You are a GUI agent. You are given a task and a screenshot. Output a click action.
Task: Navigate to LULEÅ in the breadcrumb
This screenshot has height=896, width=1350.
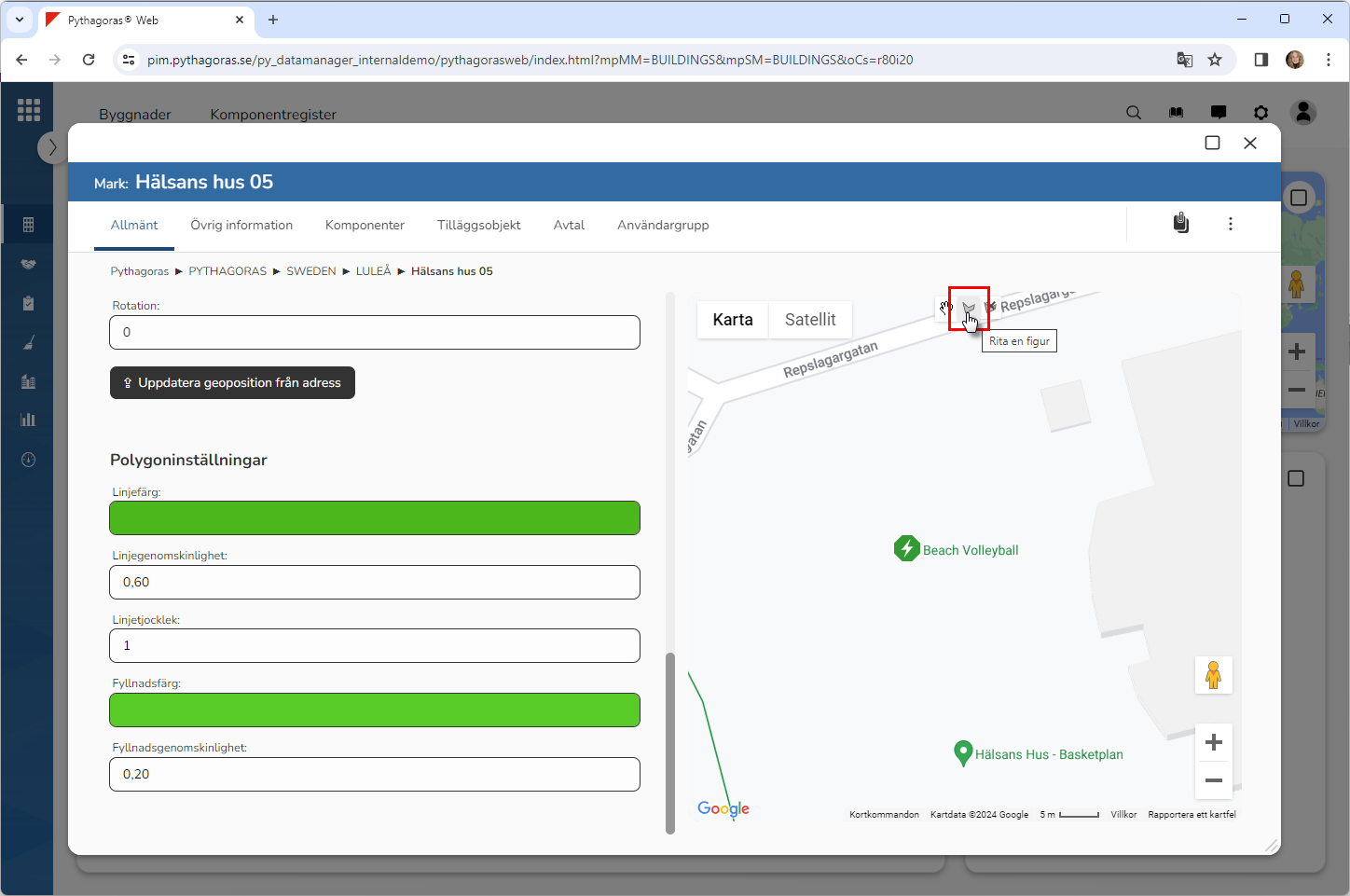(x=373, y=271)
